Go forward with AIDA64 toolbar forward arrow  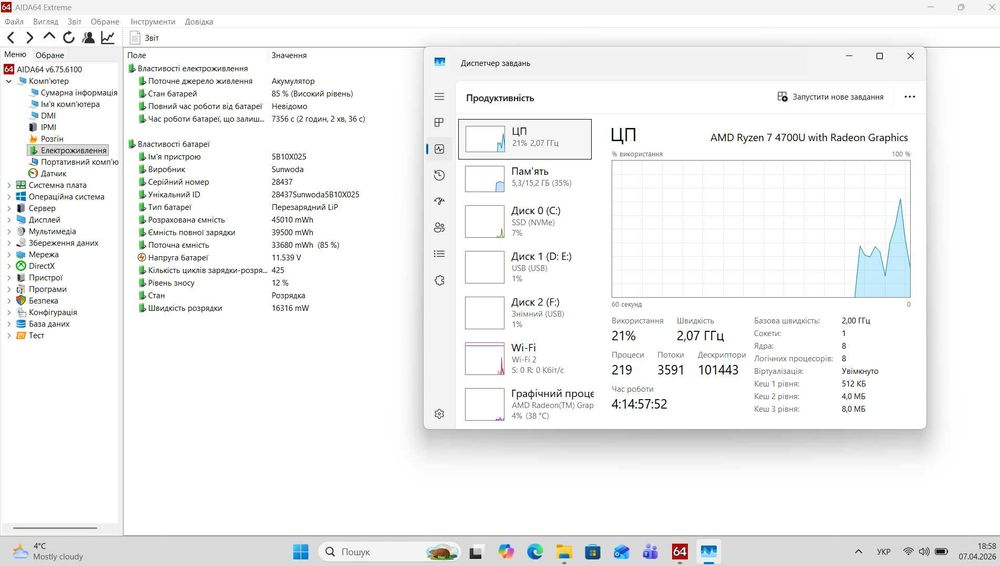(x=29, y=38)
